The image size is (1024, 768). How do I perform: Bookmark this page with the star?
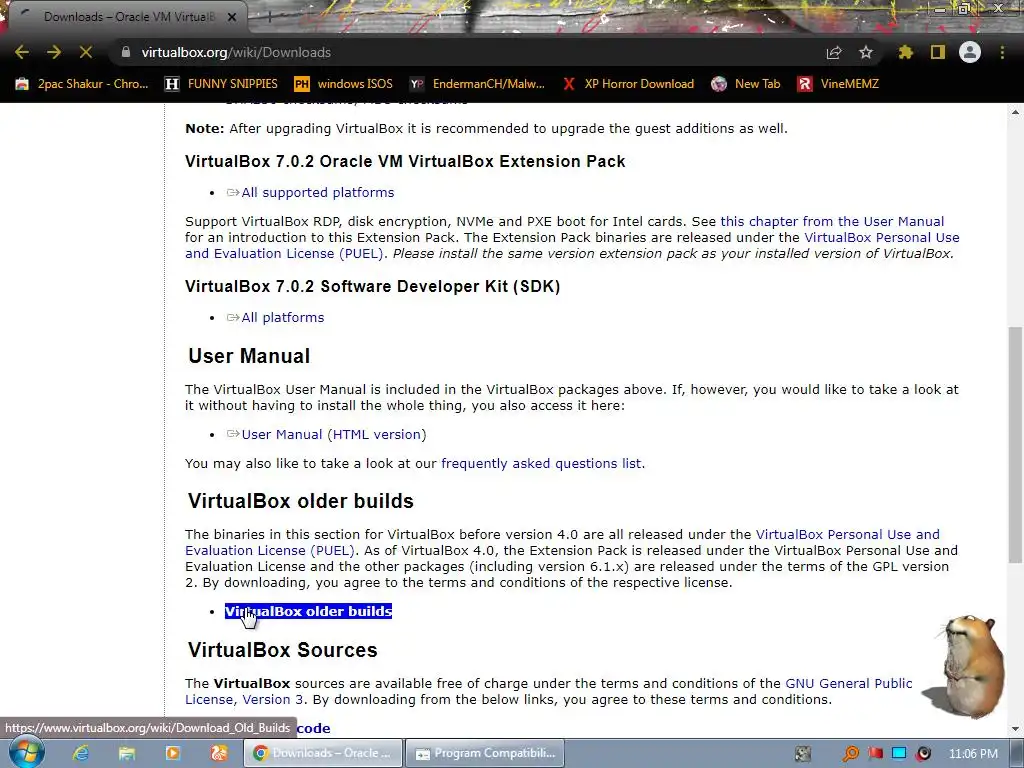866,52
